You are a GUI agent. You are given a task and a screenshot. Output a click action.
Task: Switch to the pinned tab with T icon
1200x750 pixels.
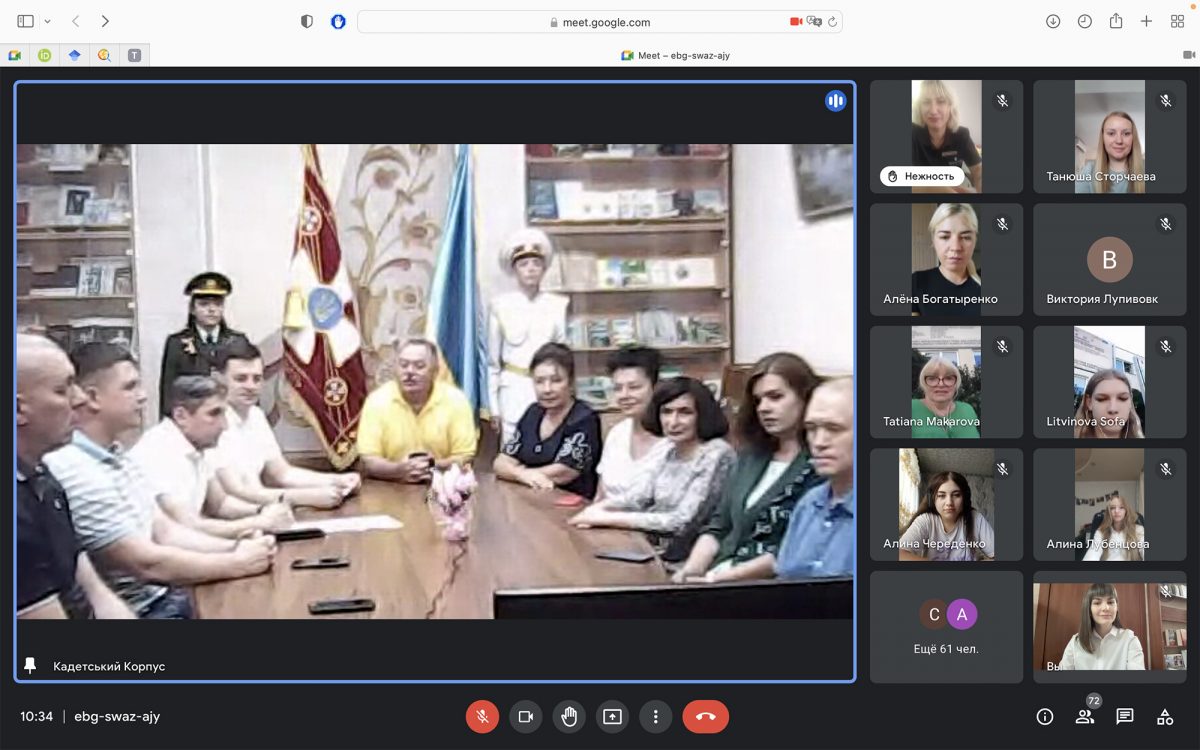click(x=134, y=55)
